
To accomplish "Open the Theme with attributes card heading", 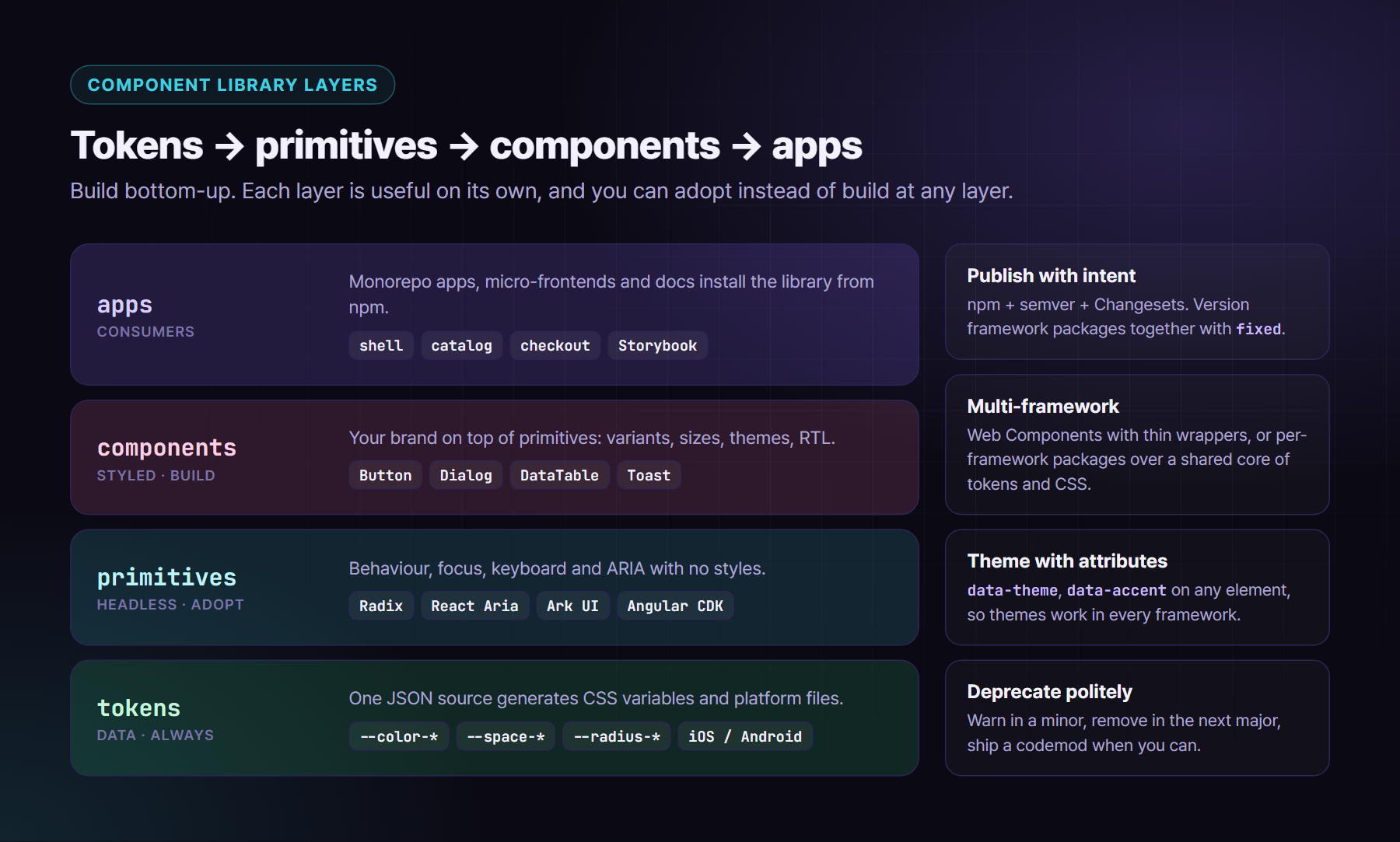I will click(x=1067, y=561).
